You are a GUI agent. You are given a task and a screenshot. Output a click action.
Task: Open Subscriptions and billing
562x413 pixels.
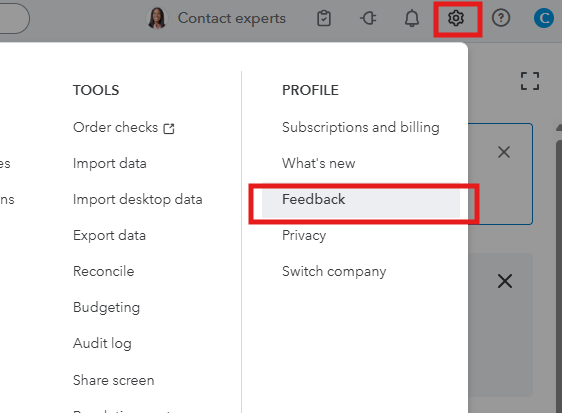click(361, 127)
